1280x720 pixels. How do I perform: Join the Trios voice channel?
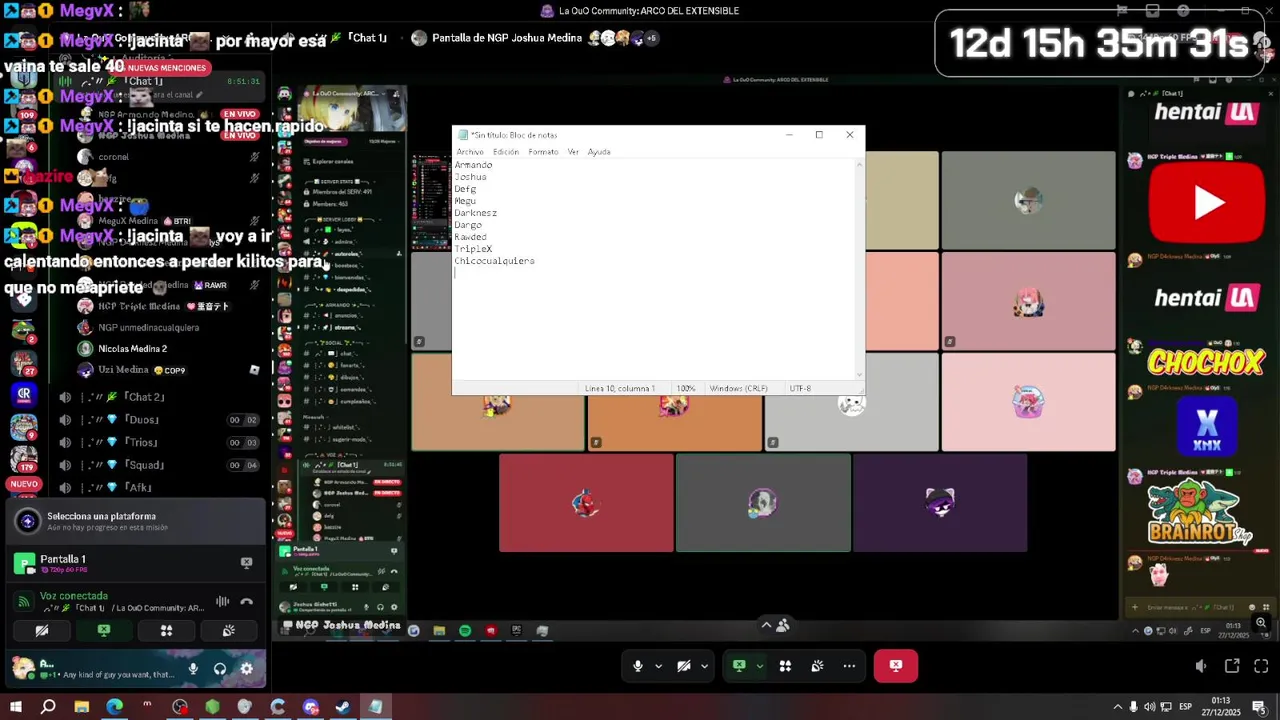click(160, 442)
